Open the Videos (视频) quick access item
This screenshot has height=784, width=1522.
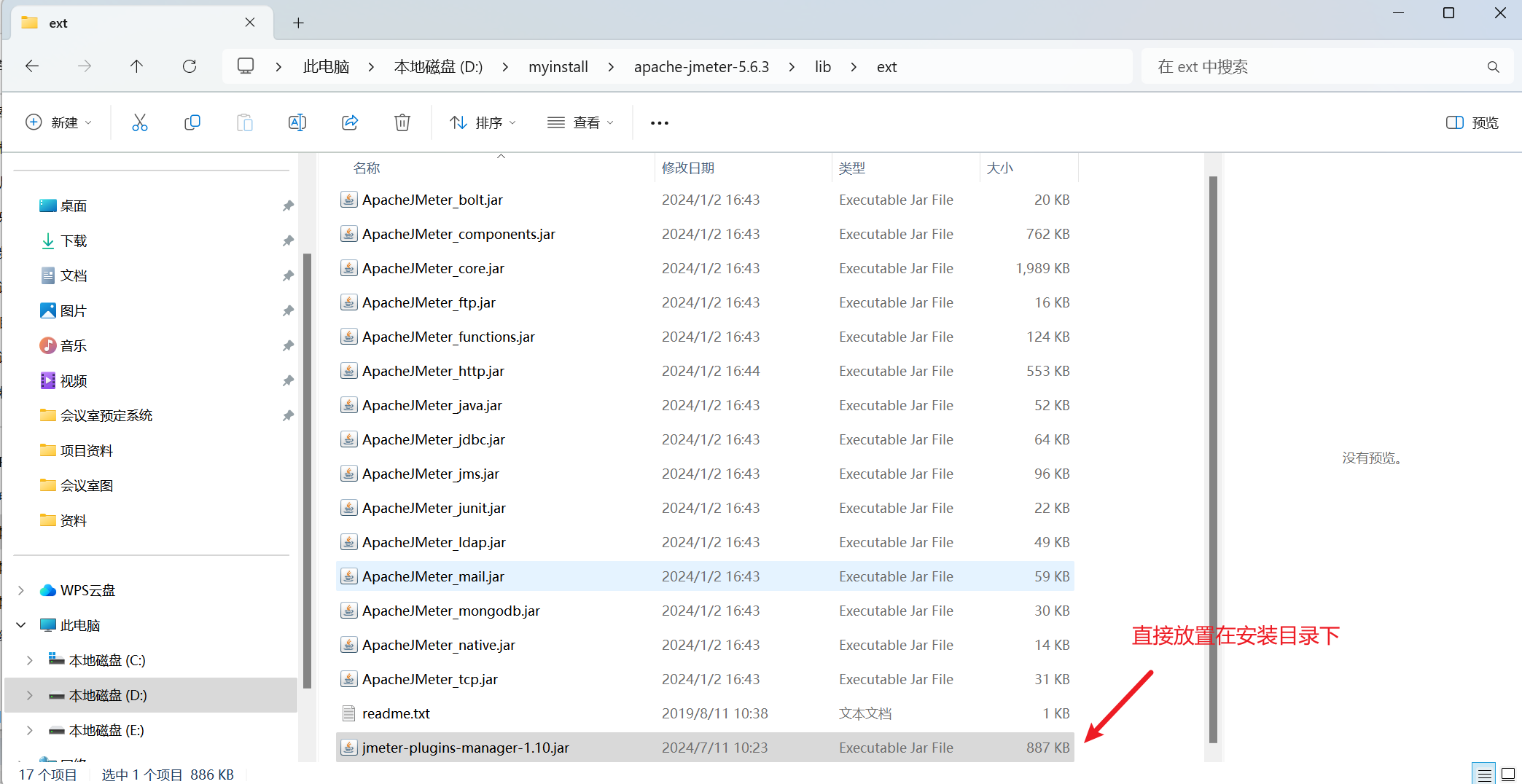(x=74, y=381)
